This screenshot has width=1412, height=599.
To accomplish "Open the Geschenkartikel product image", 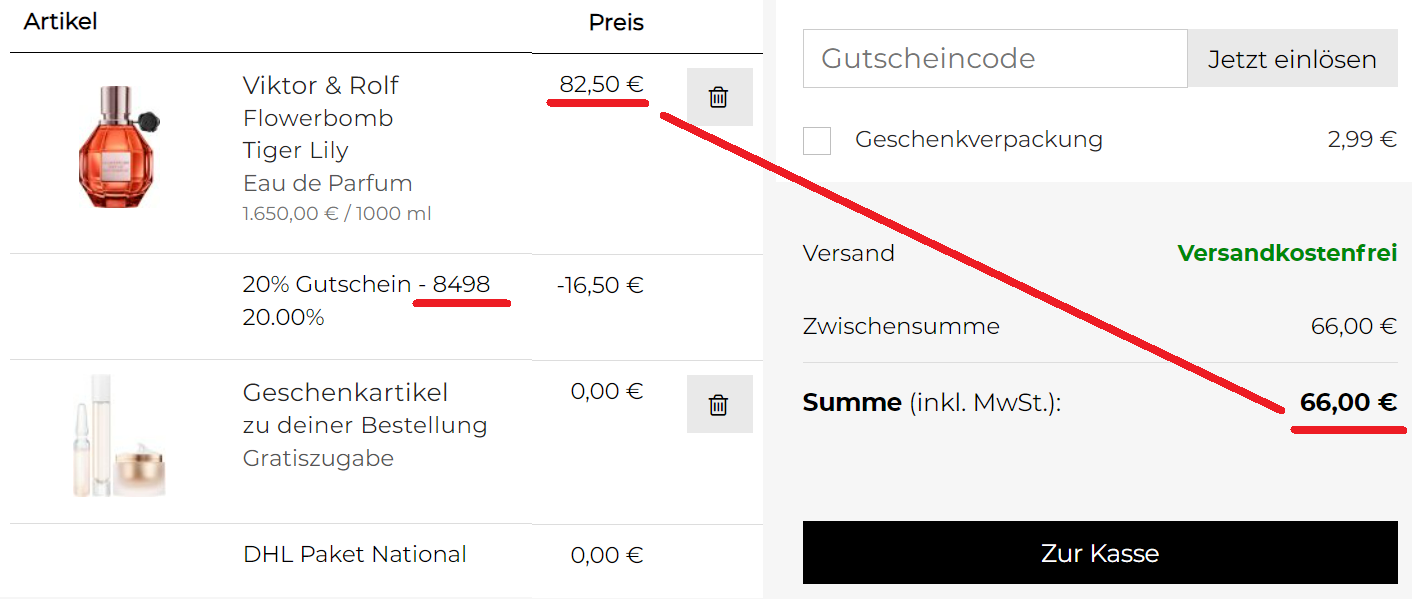I will (x=120, y=436).
